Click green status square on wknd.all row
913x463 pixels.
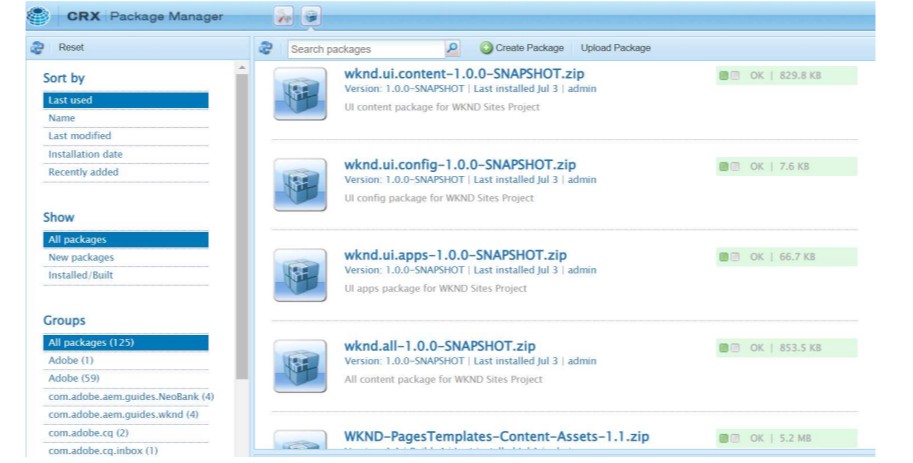pos(724,348)
